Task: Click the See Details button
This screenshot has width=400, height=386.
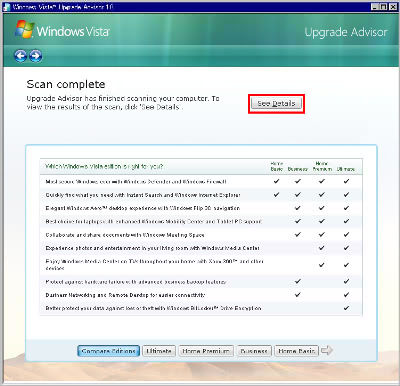Action: click(276, 104)
